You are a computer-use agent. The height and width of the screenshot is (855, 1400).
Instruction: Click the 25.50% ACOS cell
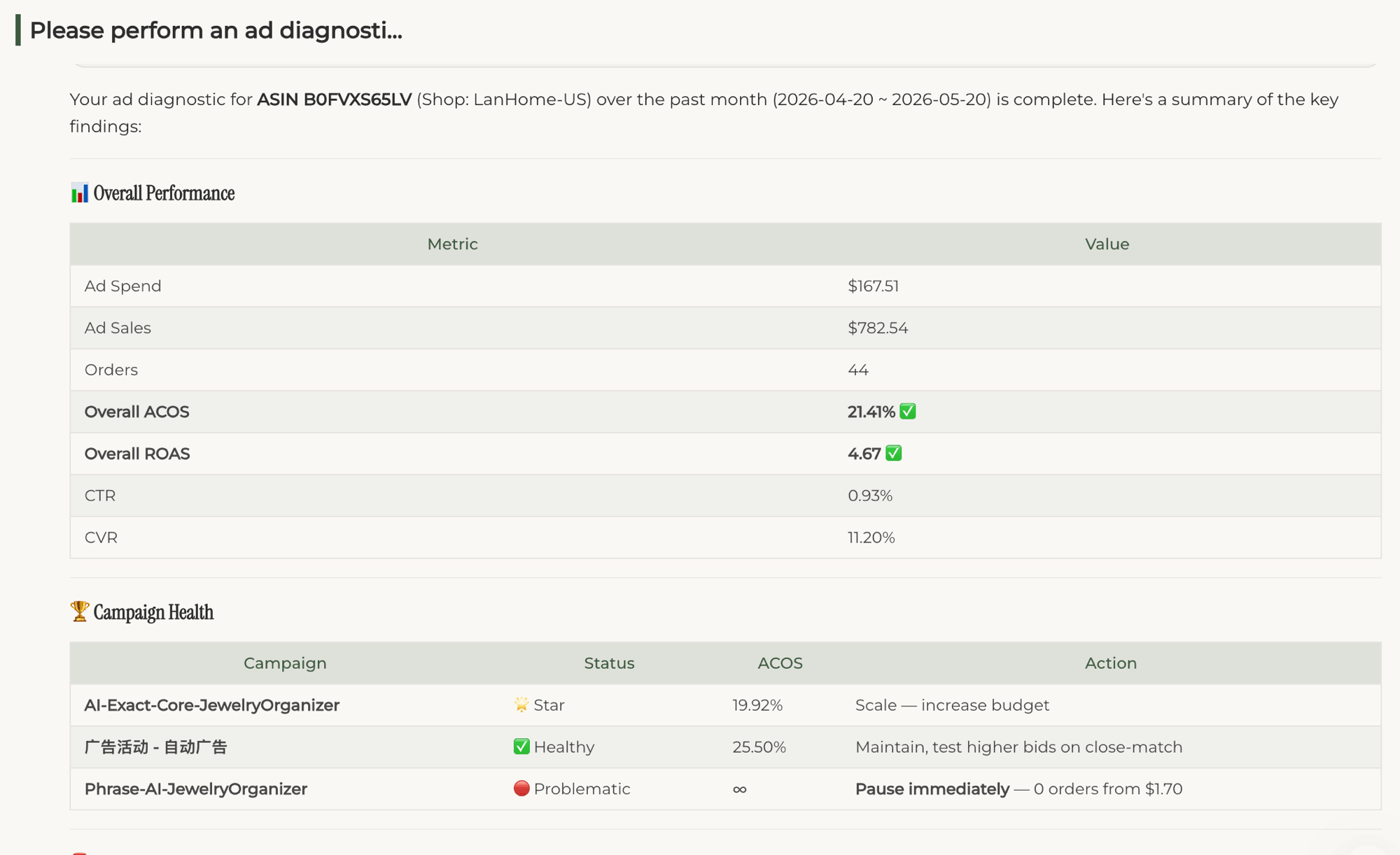pyautogui.click(x=759, y=747)
